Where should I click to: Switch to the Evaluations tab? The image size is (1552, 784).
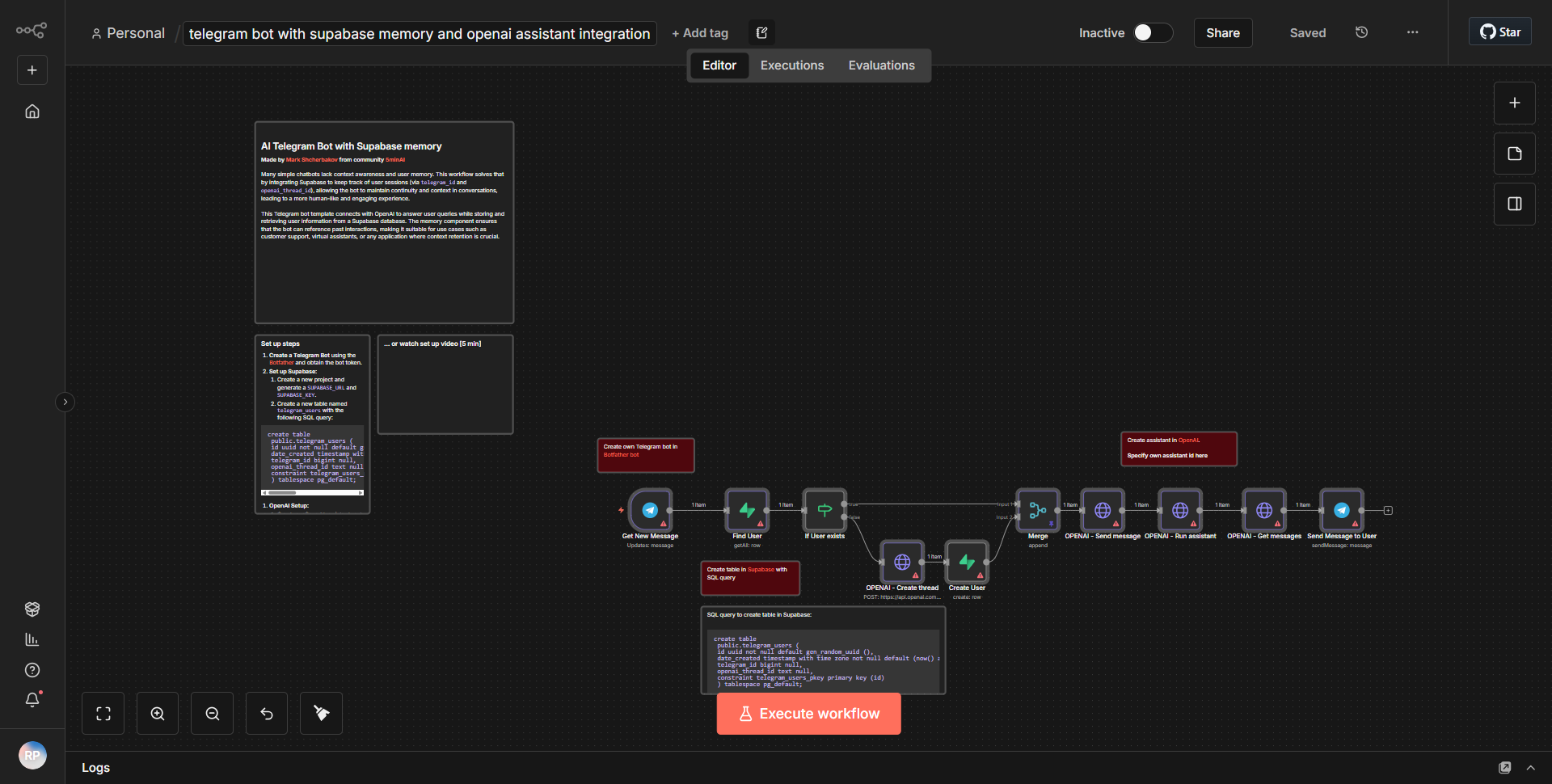882,65
